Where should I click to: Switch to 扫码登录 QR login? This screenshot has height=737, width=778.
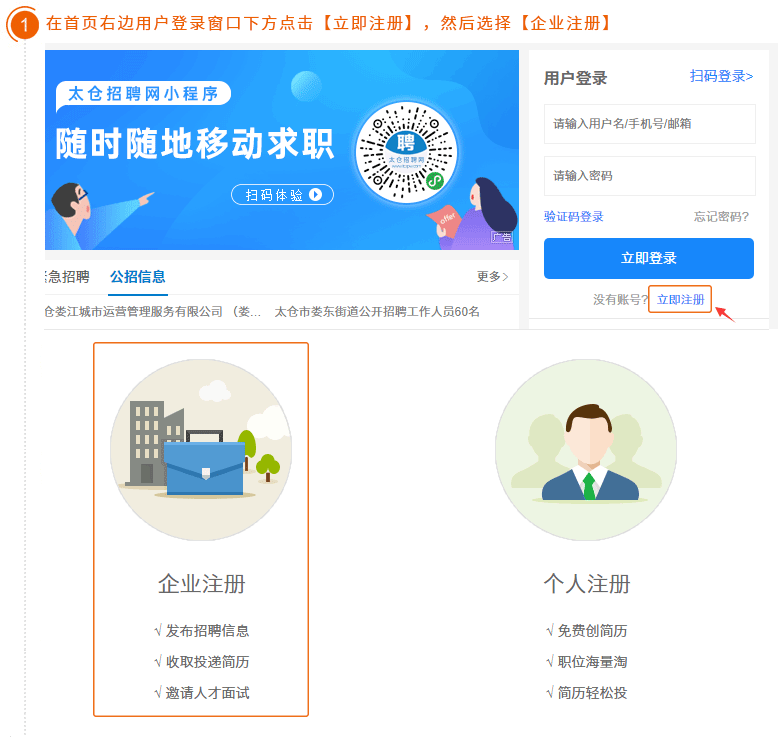click(721, 76)
